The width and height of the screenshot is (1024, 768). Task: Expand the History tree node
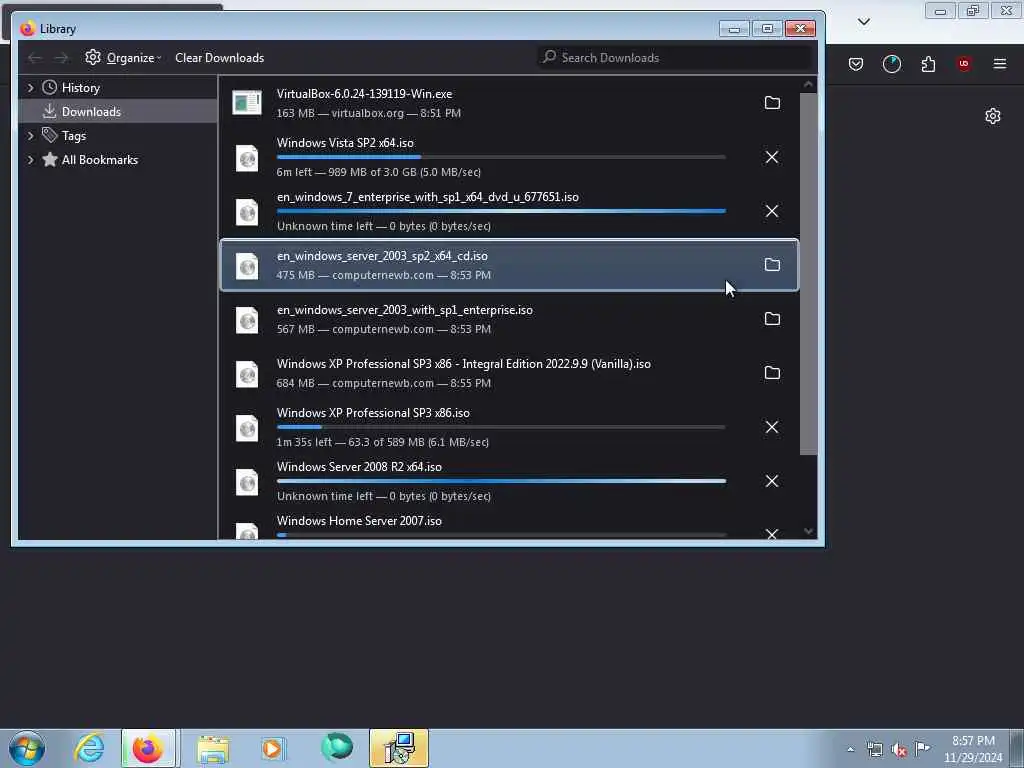(x=30, y=88)
